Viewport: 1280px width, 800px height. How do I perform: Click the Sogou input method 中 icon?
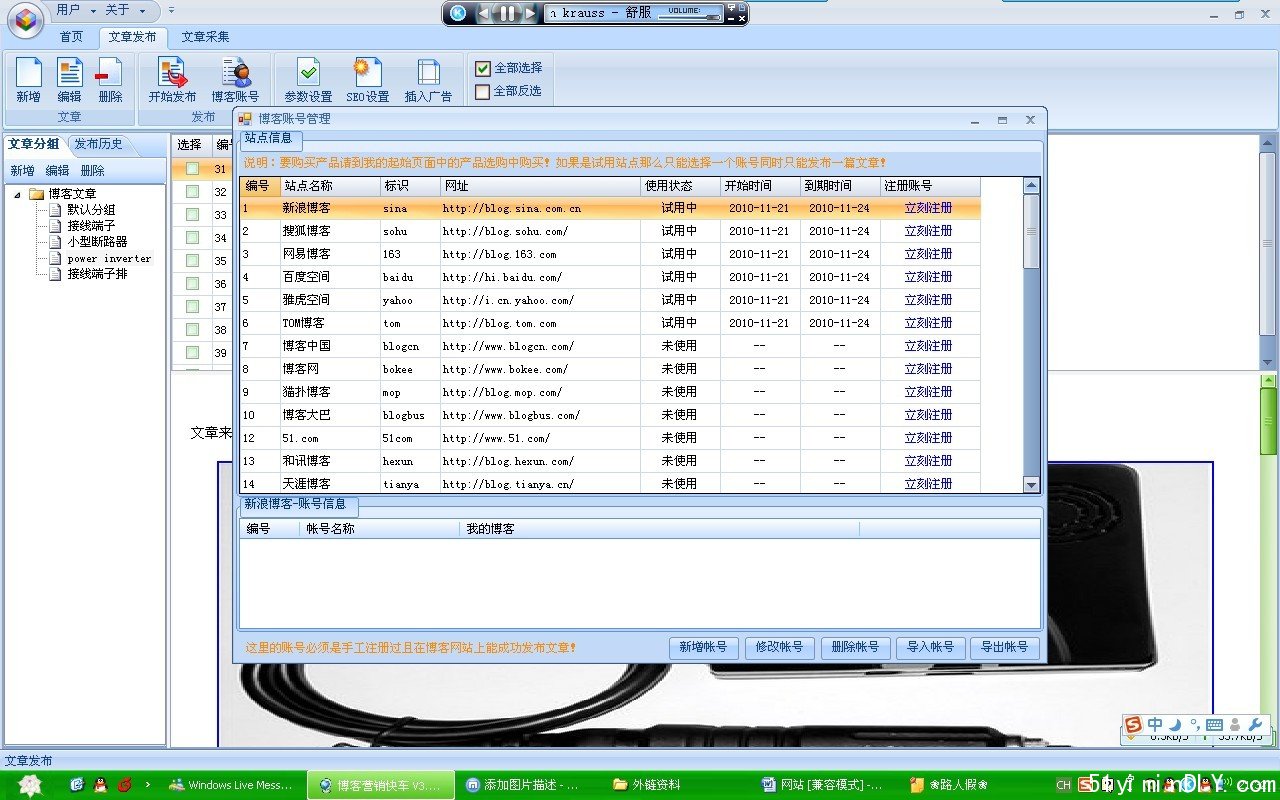click(1155, 724)
